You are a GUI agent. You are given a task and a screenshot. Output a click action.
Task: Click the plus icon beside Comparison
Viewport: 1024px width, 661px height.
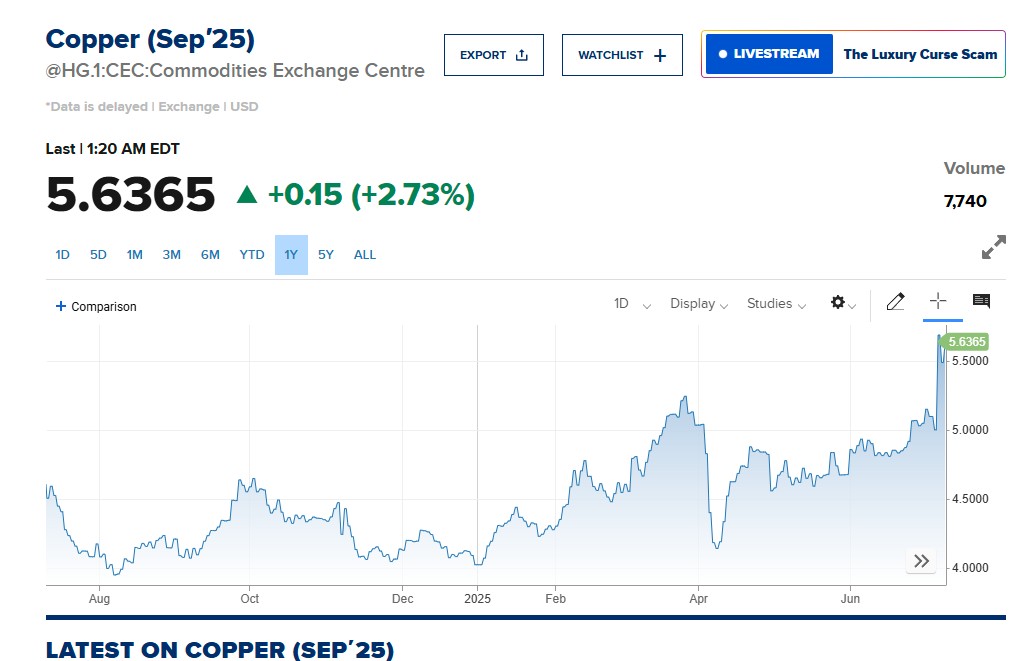click(61, 307)
